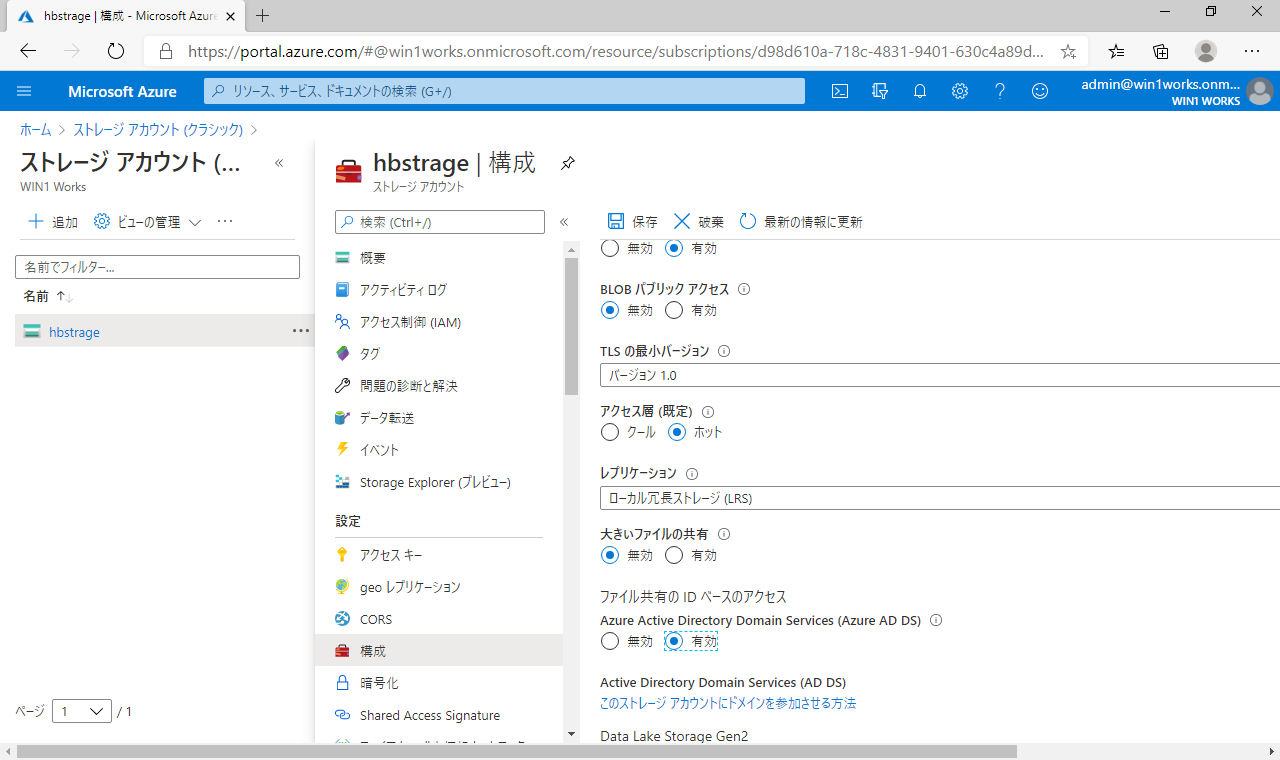Screen dimensions: 1280x760
Task: Click 最新の情報に更新 refresh button
Action: click(801, 222)
